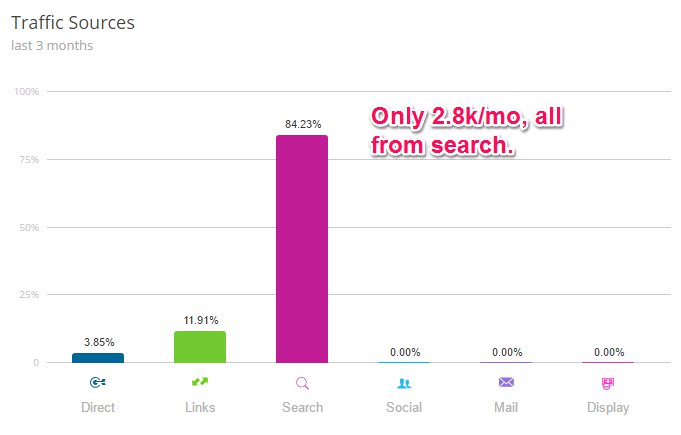The image size is (681, 435).
Task: Click the Direct label text
Action: tap(98, 407)
